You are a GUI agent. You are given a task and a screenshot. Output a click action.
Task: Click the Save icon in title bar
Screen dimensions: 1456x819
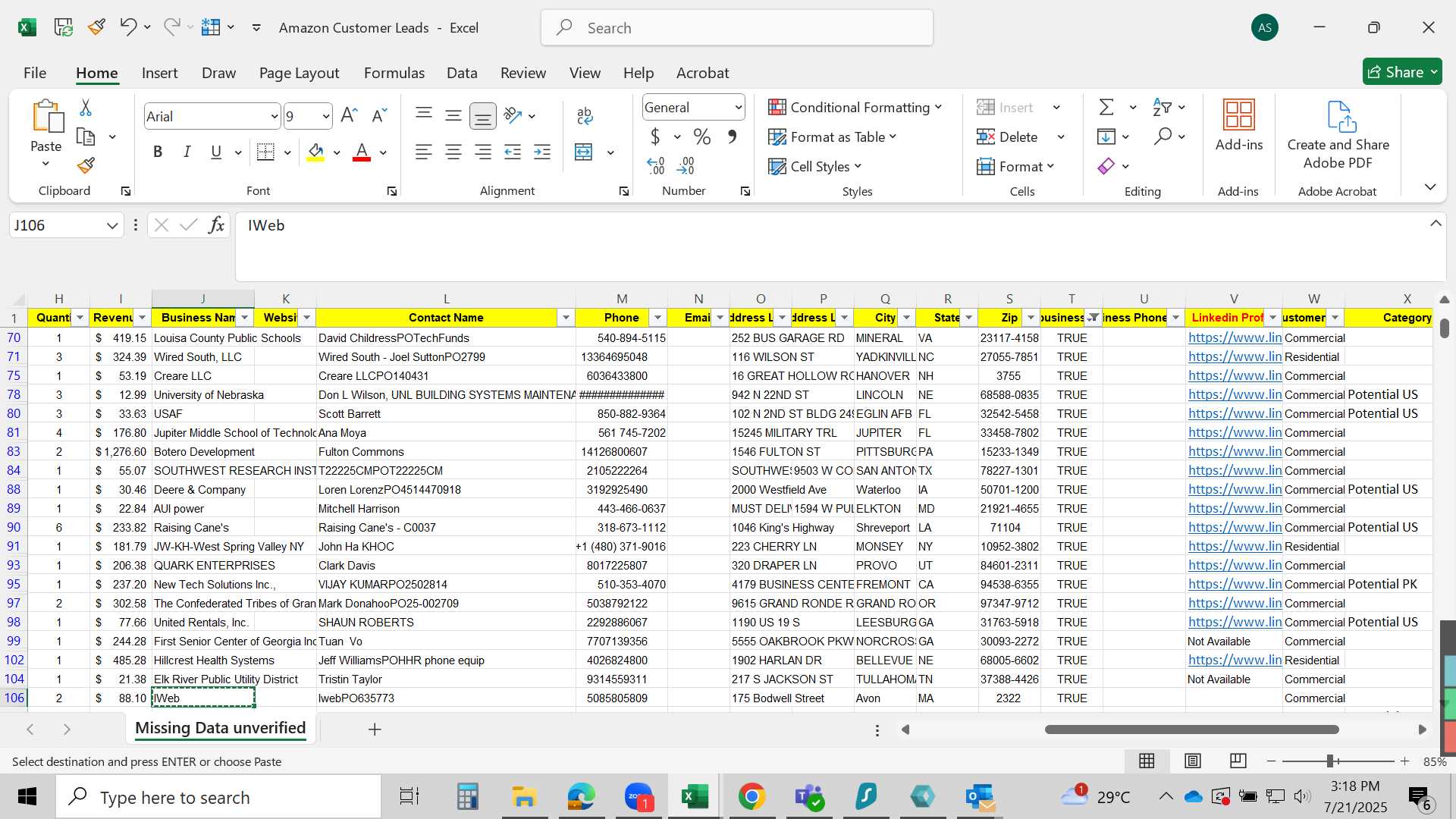pos(63,27)
